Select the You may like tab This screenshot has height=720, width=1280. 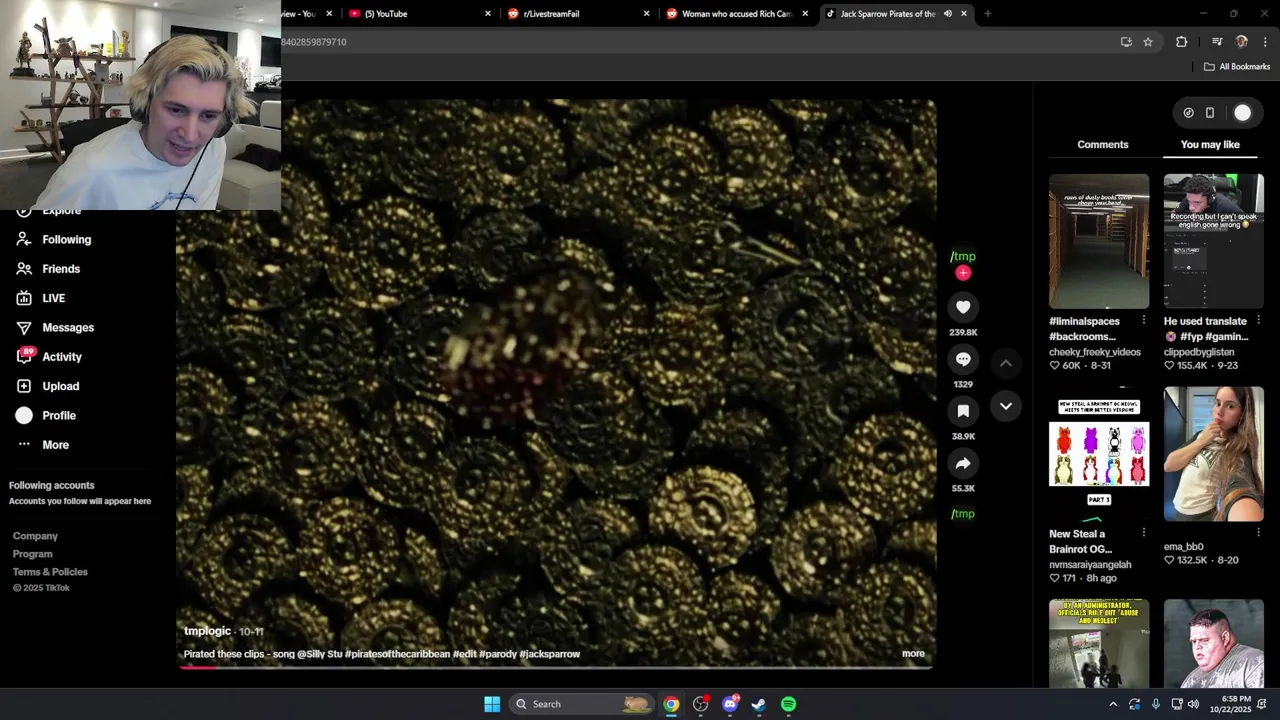click(1210, 145)
